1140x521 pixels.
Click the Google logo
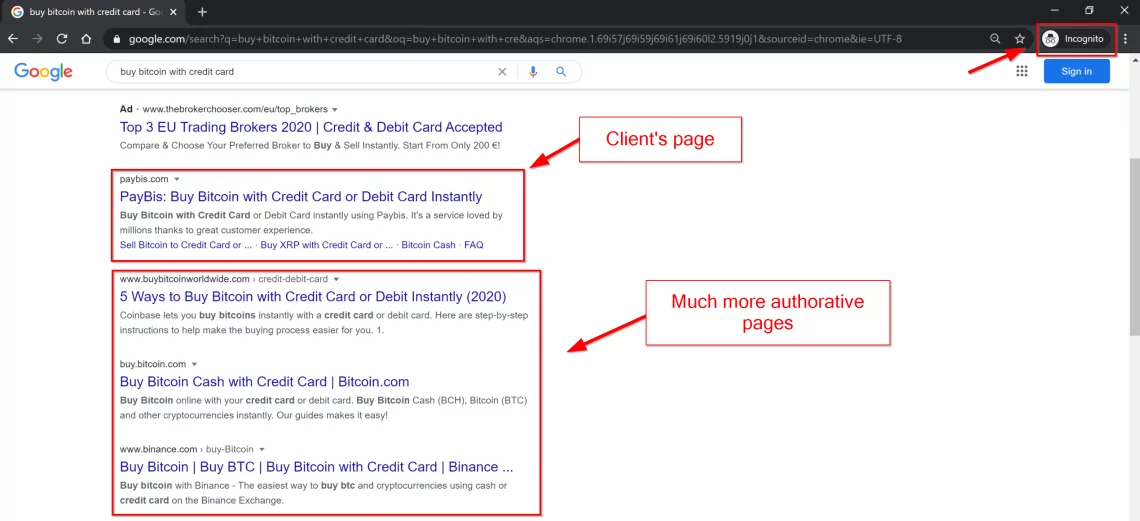pos(44,71)
